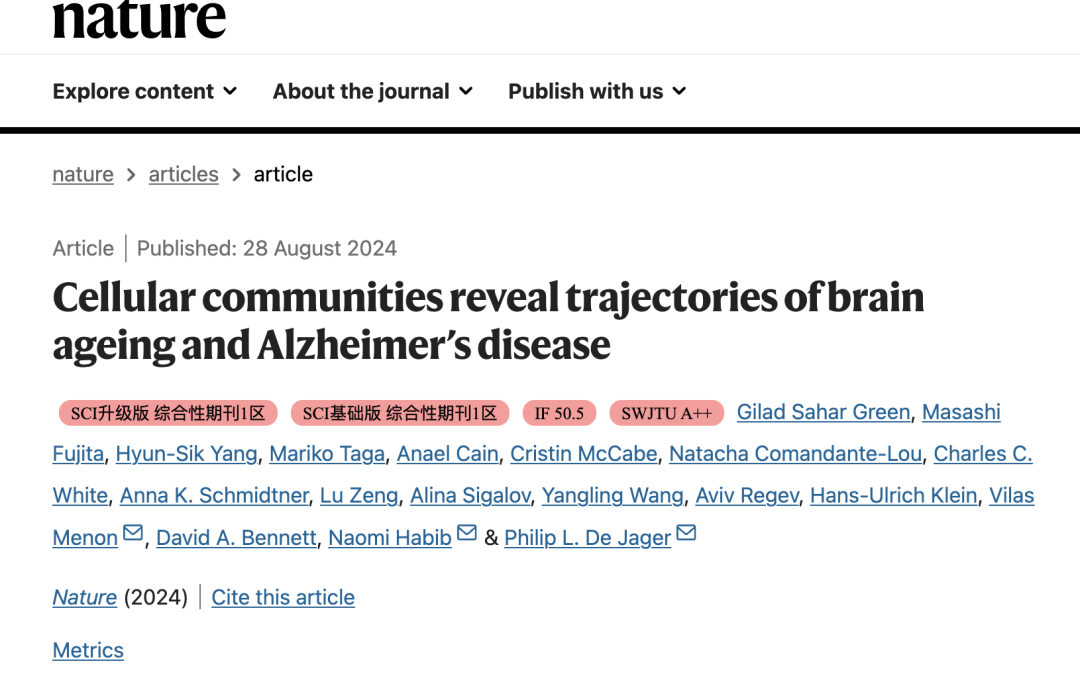Navigate to articles breadcrumb
Image resolution: width=1080 pixels, height=690 pixels.
pyautogui.click(x=183, y=174)
